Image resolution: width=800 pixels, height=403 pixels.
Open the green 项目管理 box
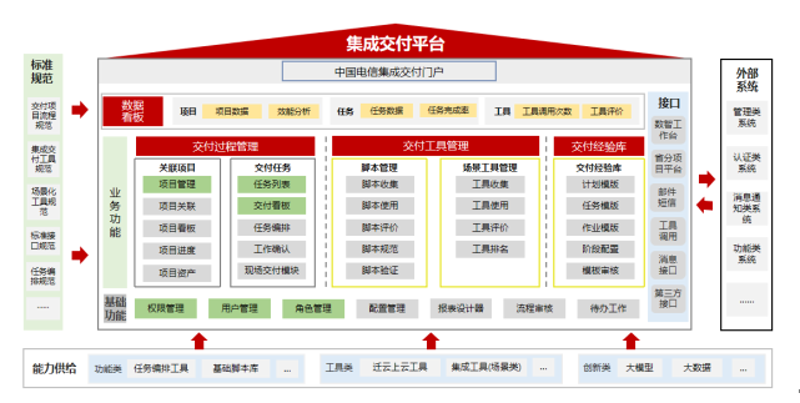click(177, 184)
